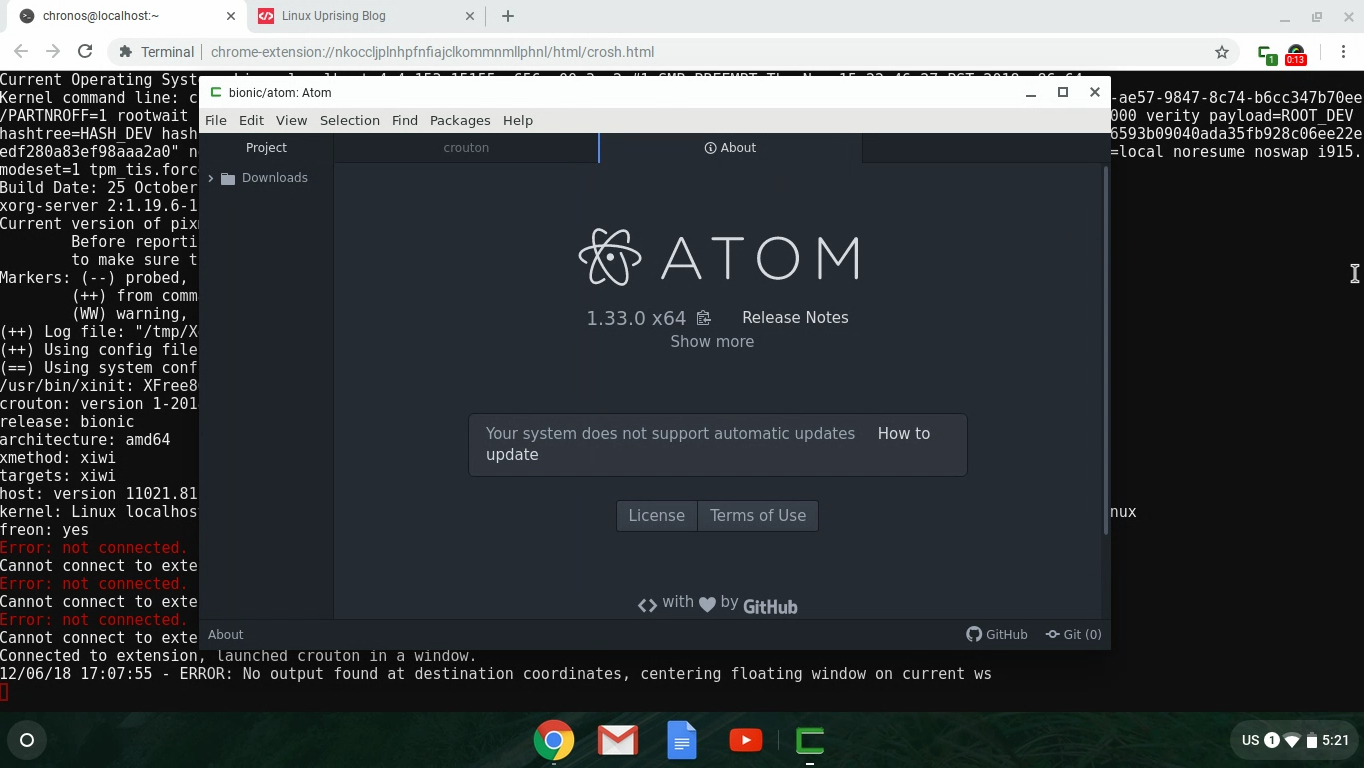
Task: Toggle the bookmark star in the address bar
Action: coord(1221,51)
